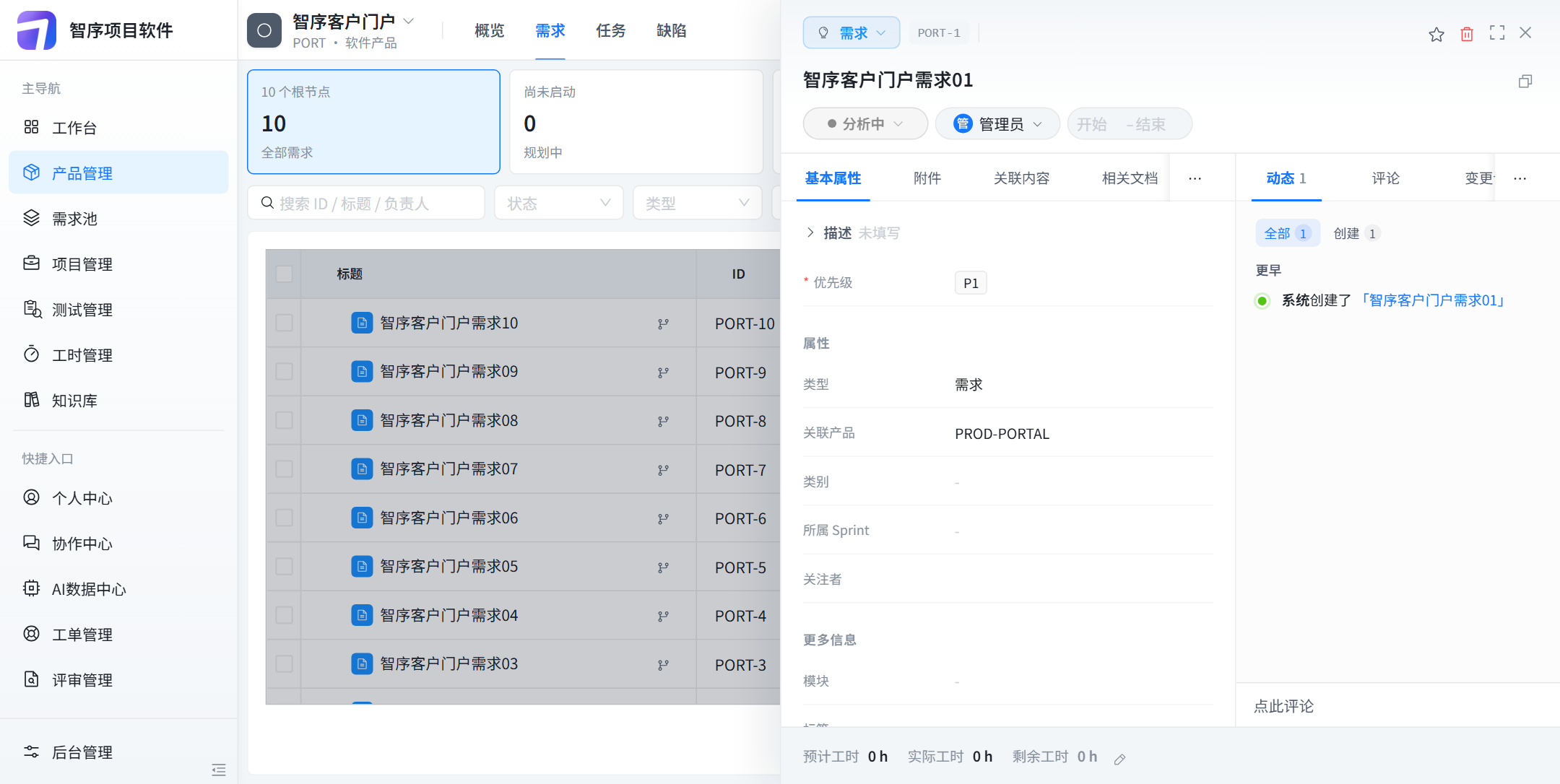
Task: Open 工单管理 shortcut
Action: click(118, 635)
